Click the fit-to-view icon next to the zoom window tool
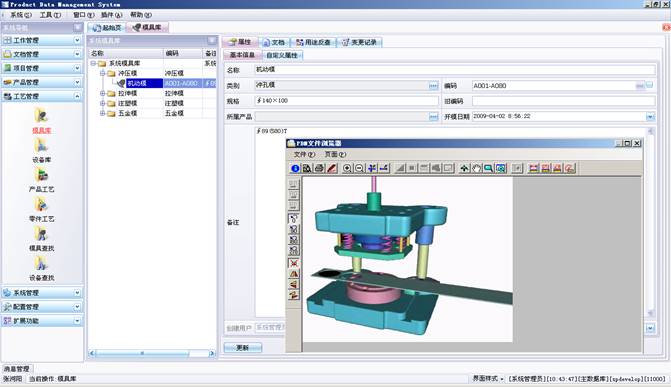 [501, 168]
